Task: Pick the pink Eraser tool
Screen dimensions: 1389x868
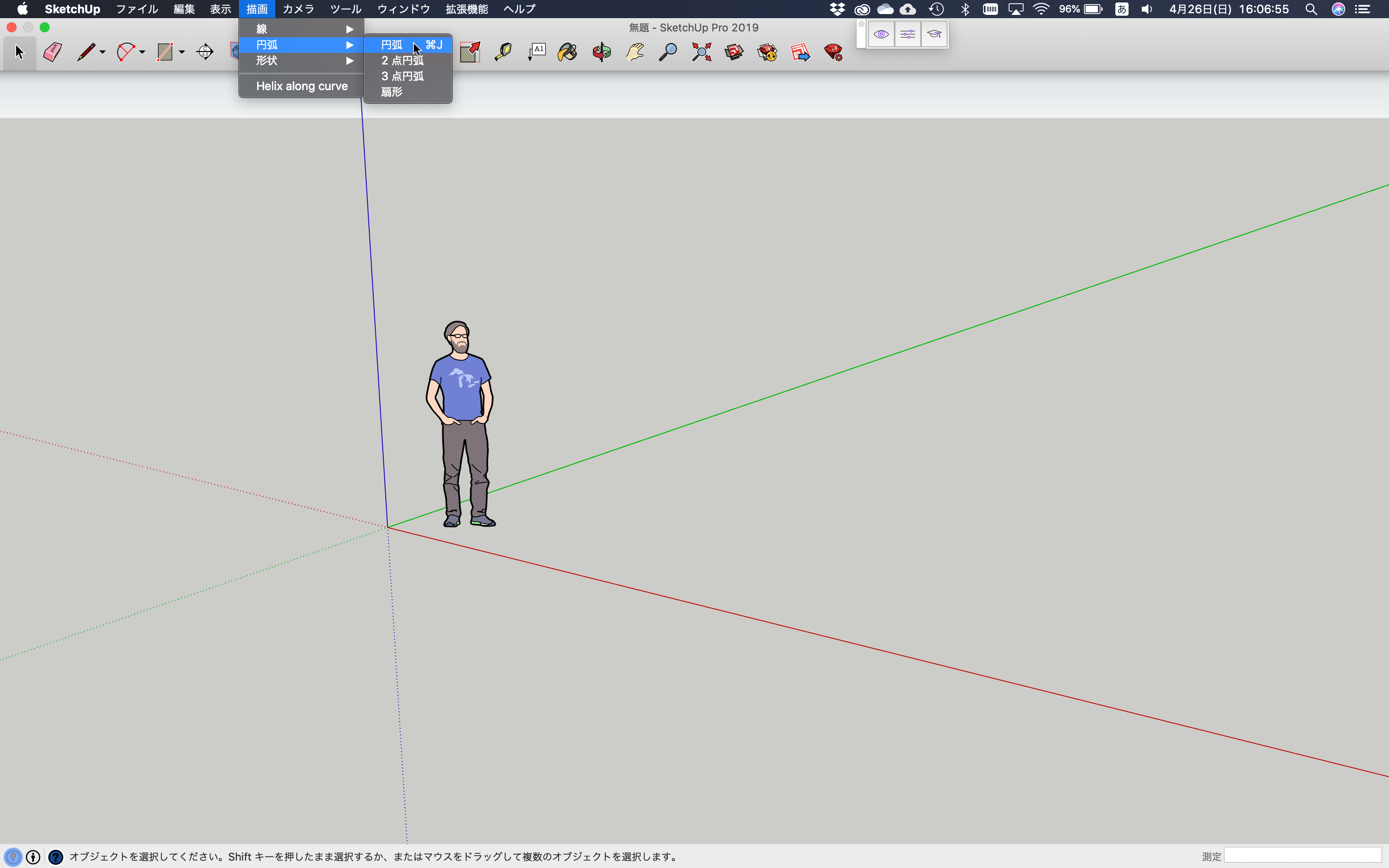Action: (x=53, y=52)
